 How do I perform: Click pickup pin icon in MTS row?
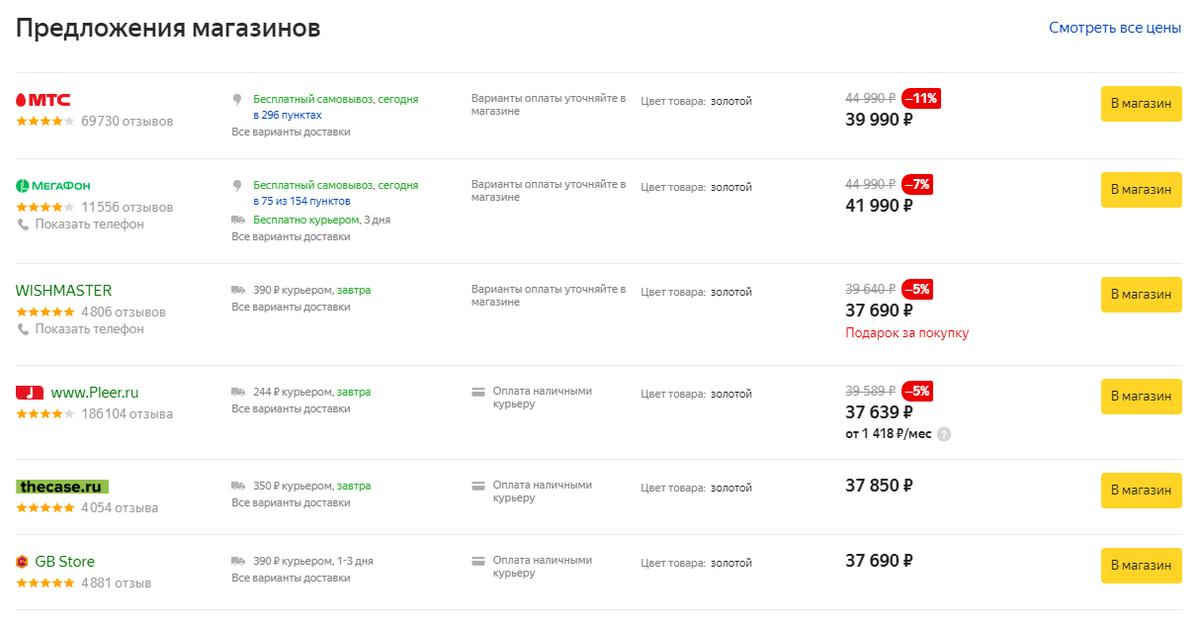click(x=238, y=100)
